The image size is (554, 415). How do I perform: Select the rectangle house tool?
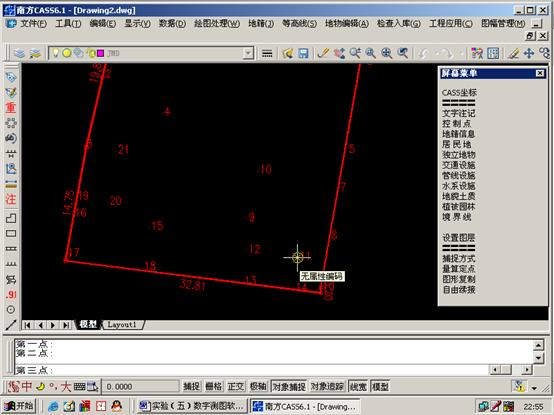pos(11,233)
